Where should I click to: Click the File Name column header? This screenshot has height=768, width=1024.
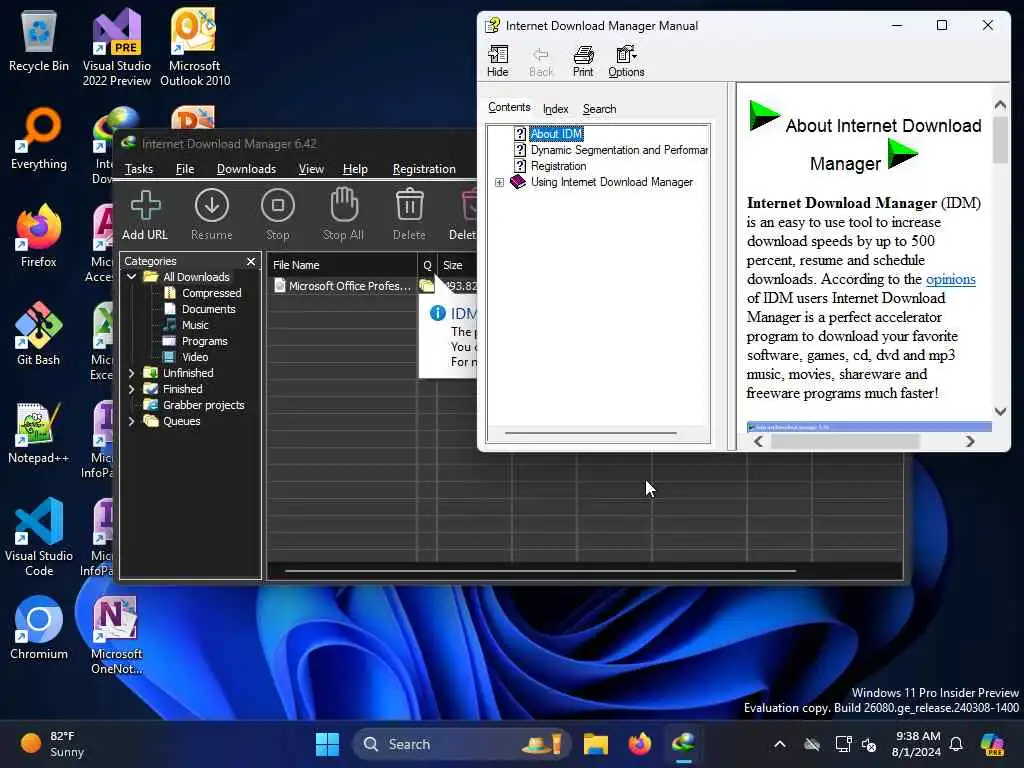pyautogui.click(x=342, y=265)
